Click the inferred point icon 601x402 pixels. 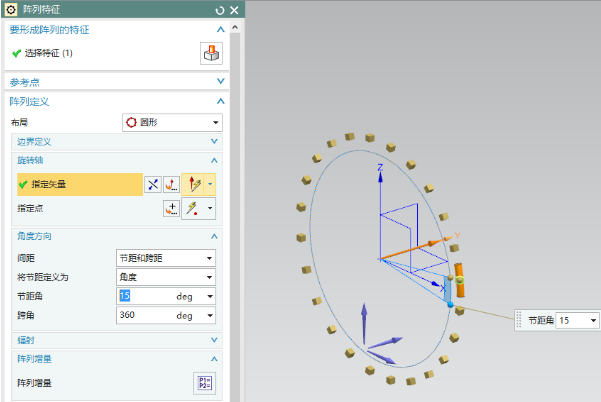point(193,208)
